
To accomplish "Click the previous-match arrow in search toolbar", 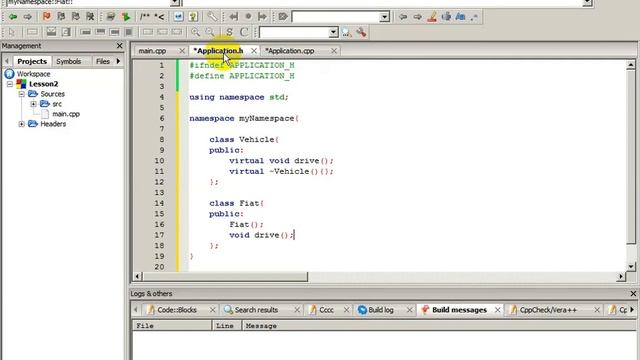I will coord(403,17).
